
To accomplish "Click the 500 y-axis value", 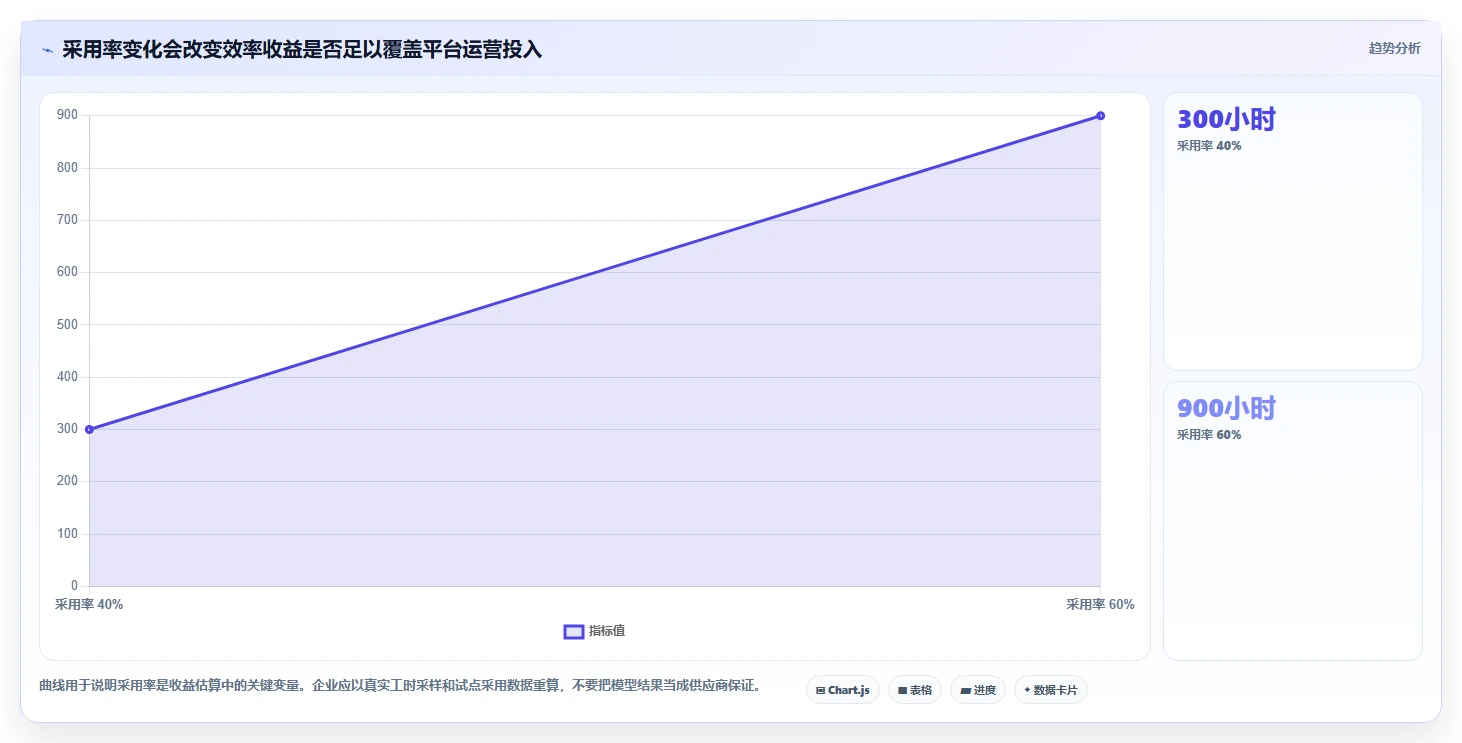I will 67,325.
